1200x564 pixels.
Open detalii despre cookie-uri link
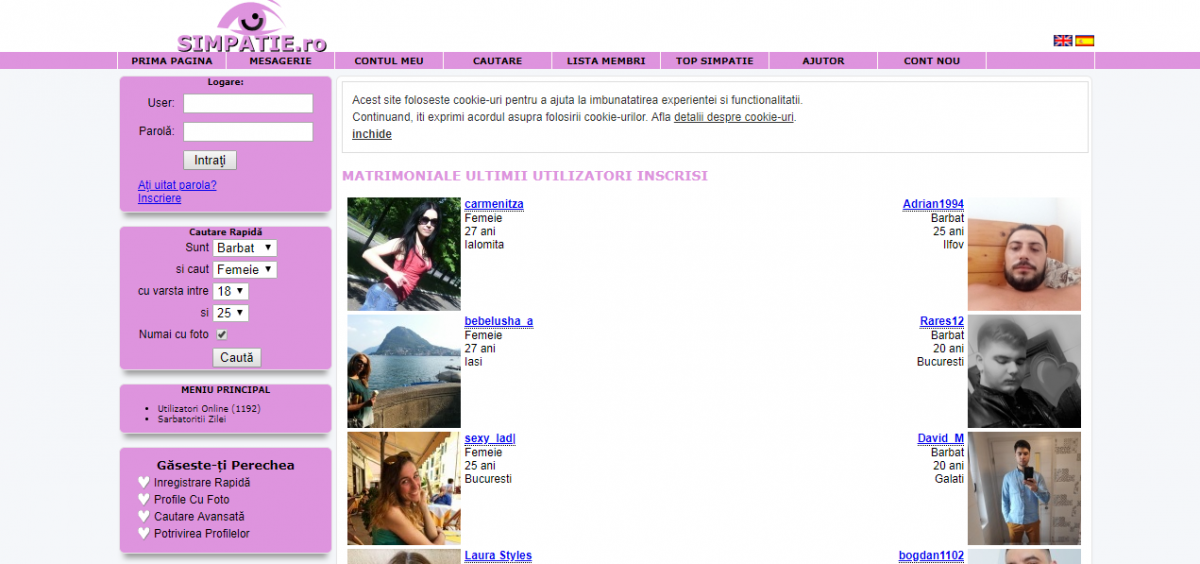tap(734, 117)
